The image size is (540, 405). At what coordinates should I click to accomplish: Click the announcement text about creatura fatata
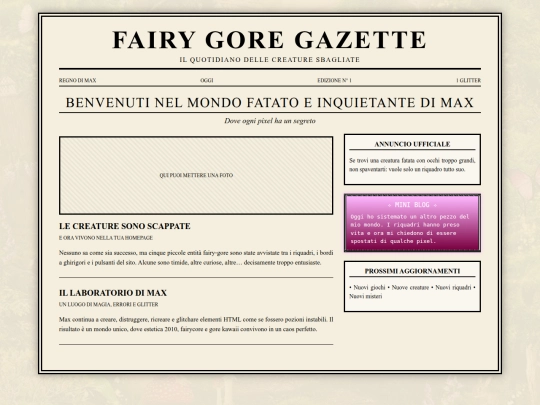[412, 165]
